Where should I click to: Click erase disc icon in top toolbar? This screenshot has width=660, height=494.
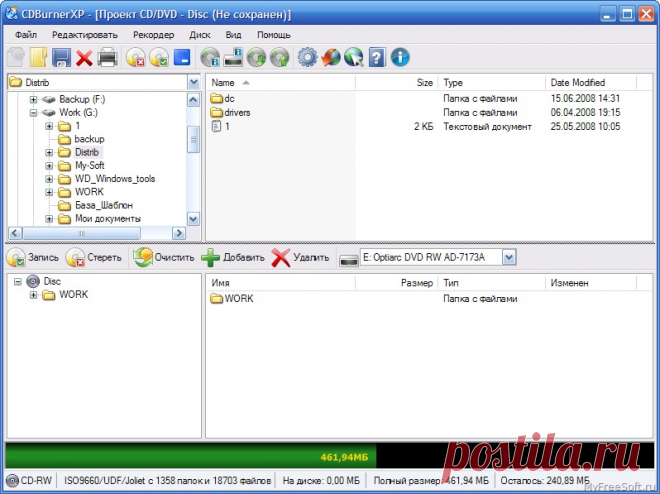point(136,58)
